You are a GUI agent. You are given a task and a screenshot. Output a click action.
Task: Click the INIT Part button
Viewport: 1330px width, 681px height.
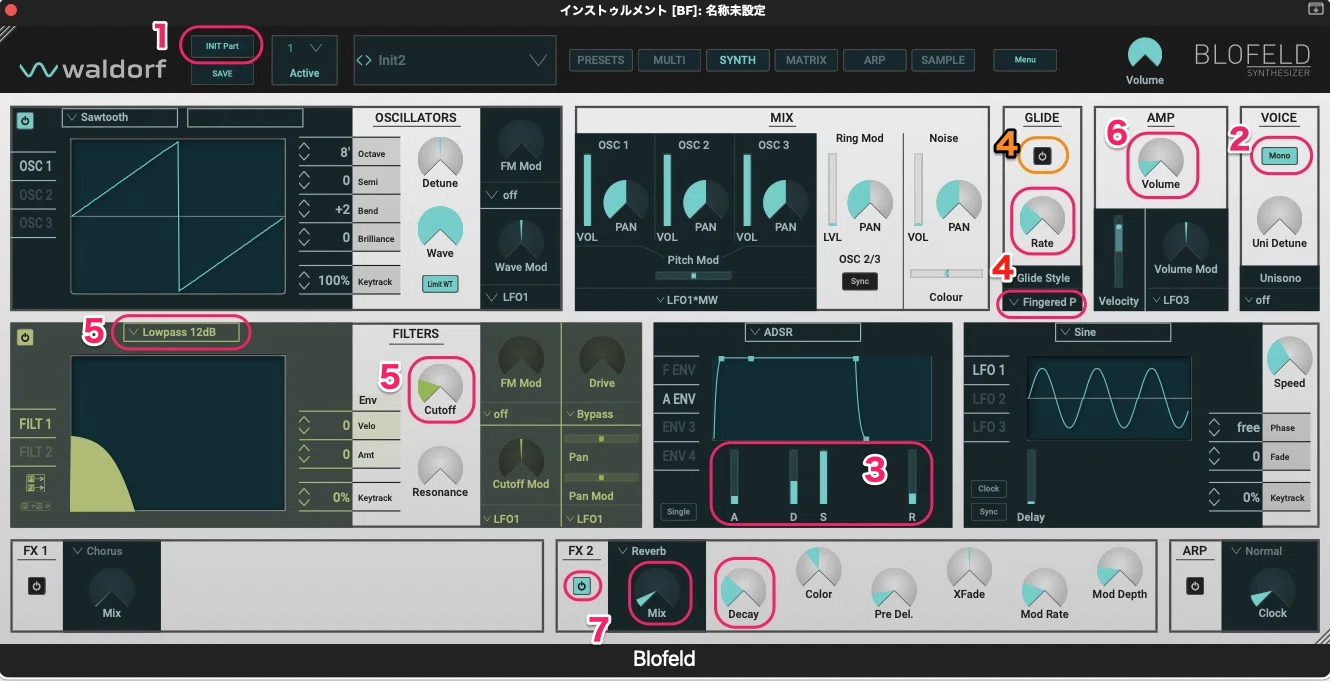[222, 46]
